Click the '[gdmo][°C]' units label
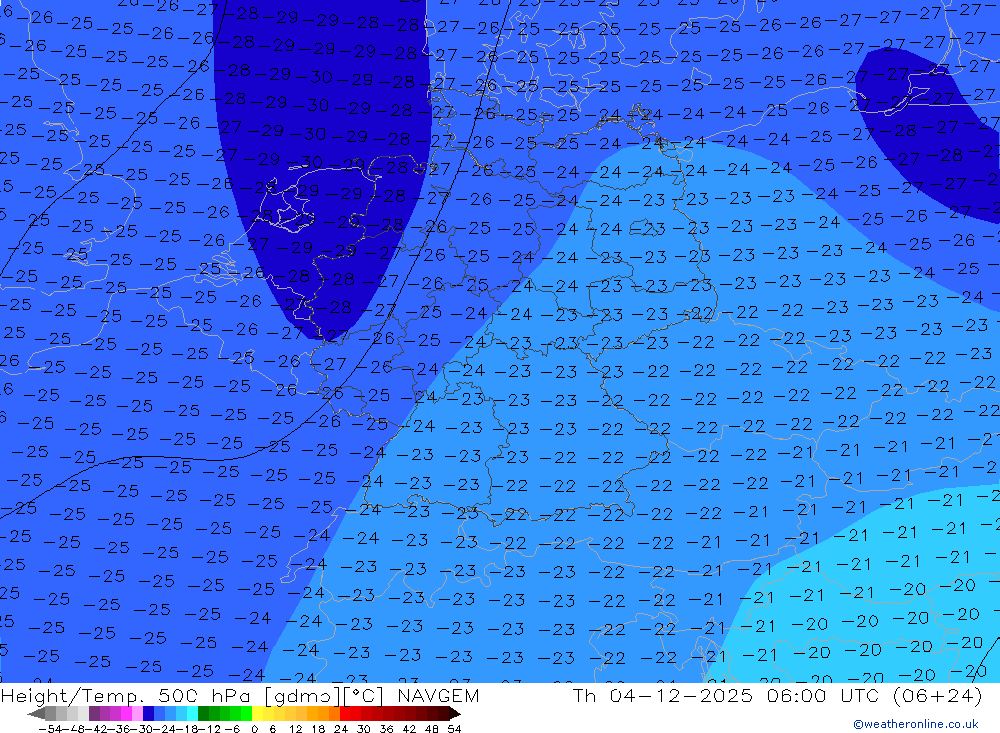This screenshot has width=1000, height=733. pos(324,697)
